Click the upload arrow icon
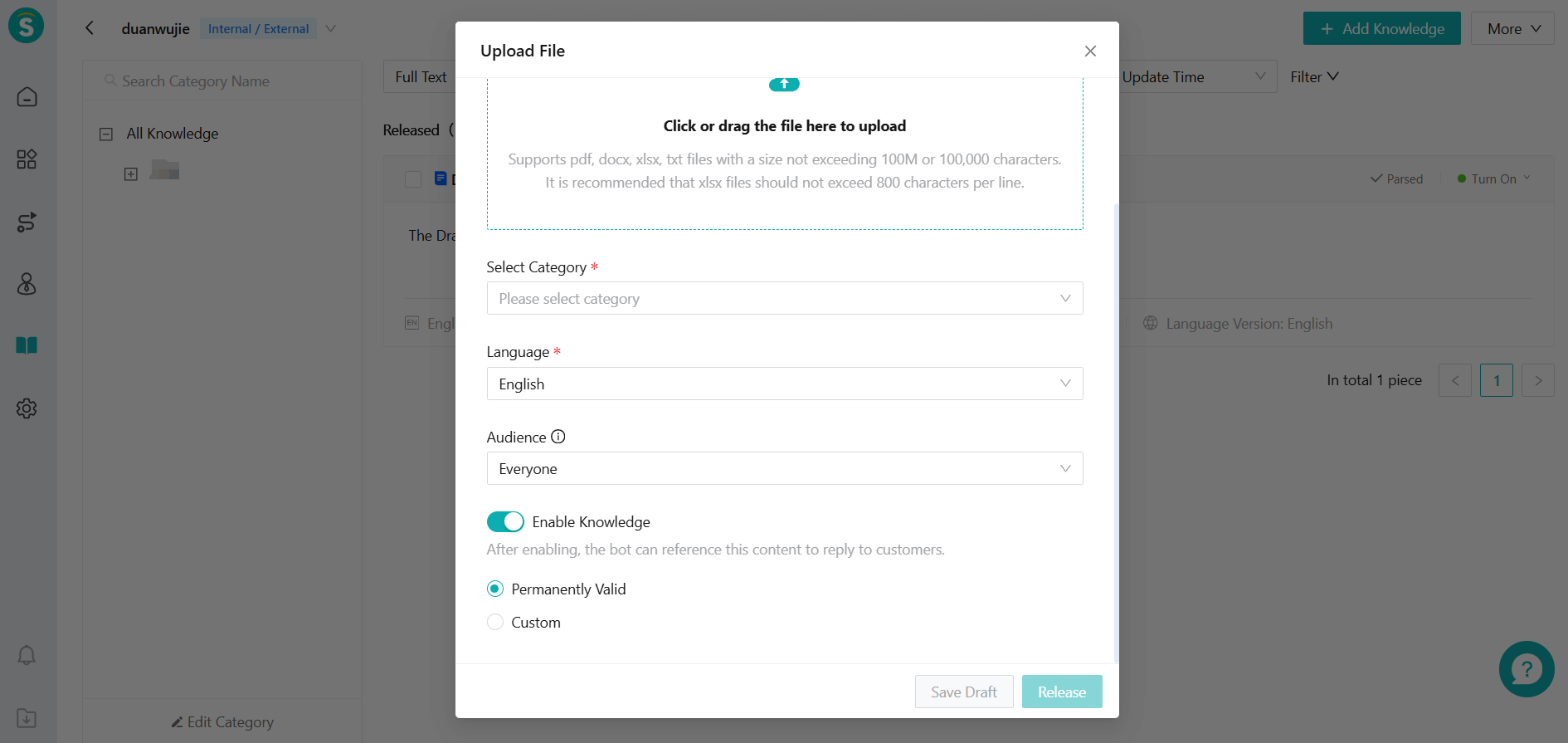 tap(784, 84)
